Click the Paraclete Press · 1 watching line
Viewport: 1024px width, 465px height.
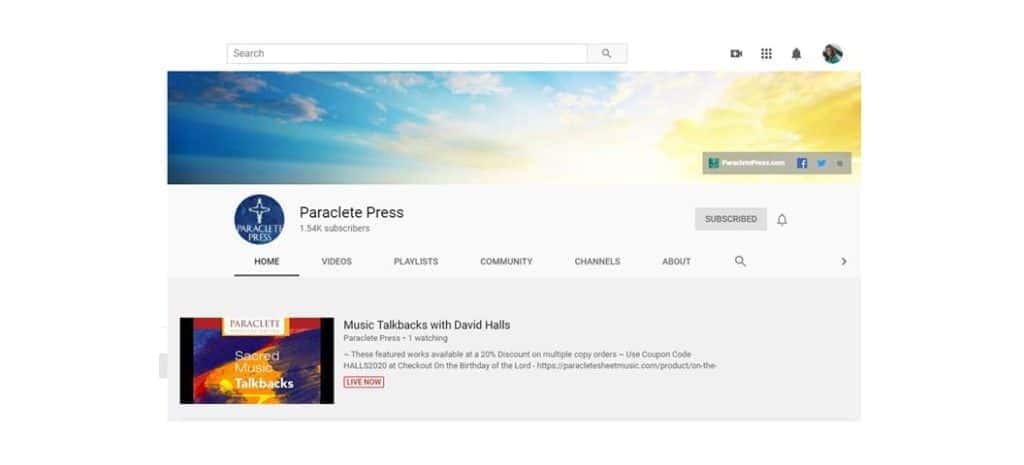pos(395,338)
